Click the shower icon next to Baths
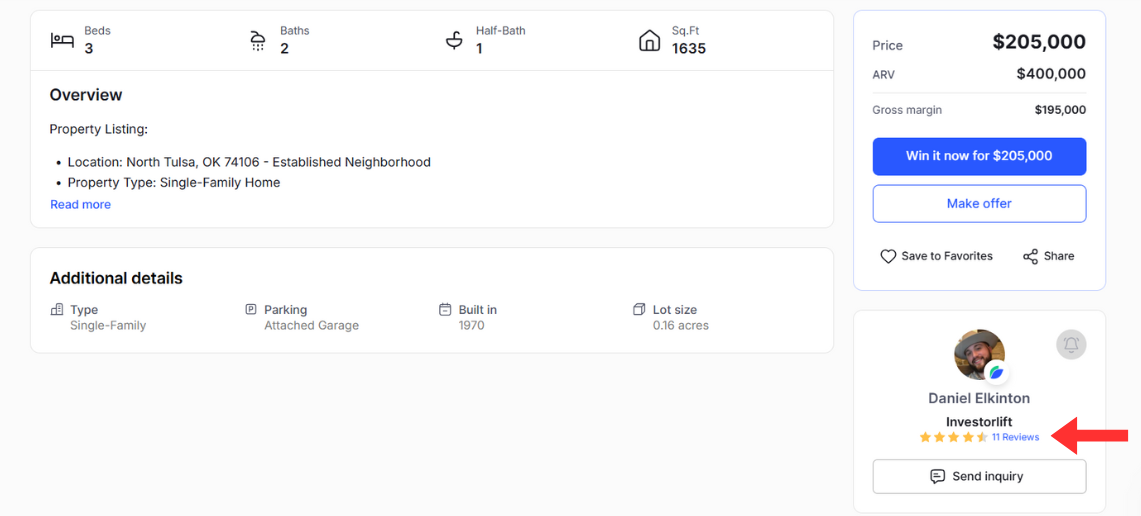 pos(258,41)
